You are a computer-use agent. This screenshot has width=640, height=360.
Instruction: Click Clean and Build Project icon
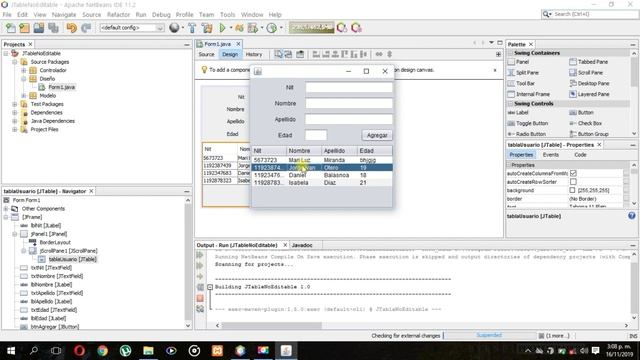coord(207,28)
